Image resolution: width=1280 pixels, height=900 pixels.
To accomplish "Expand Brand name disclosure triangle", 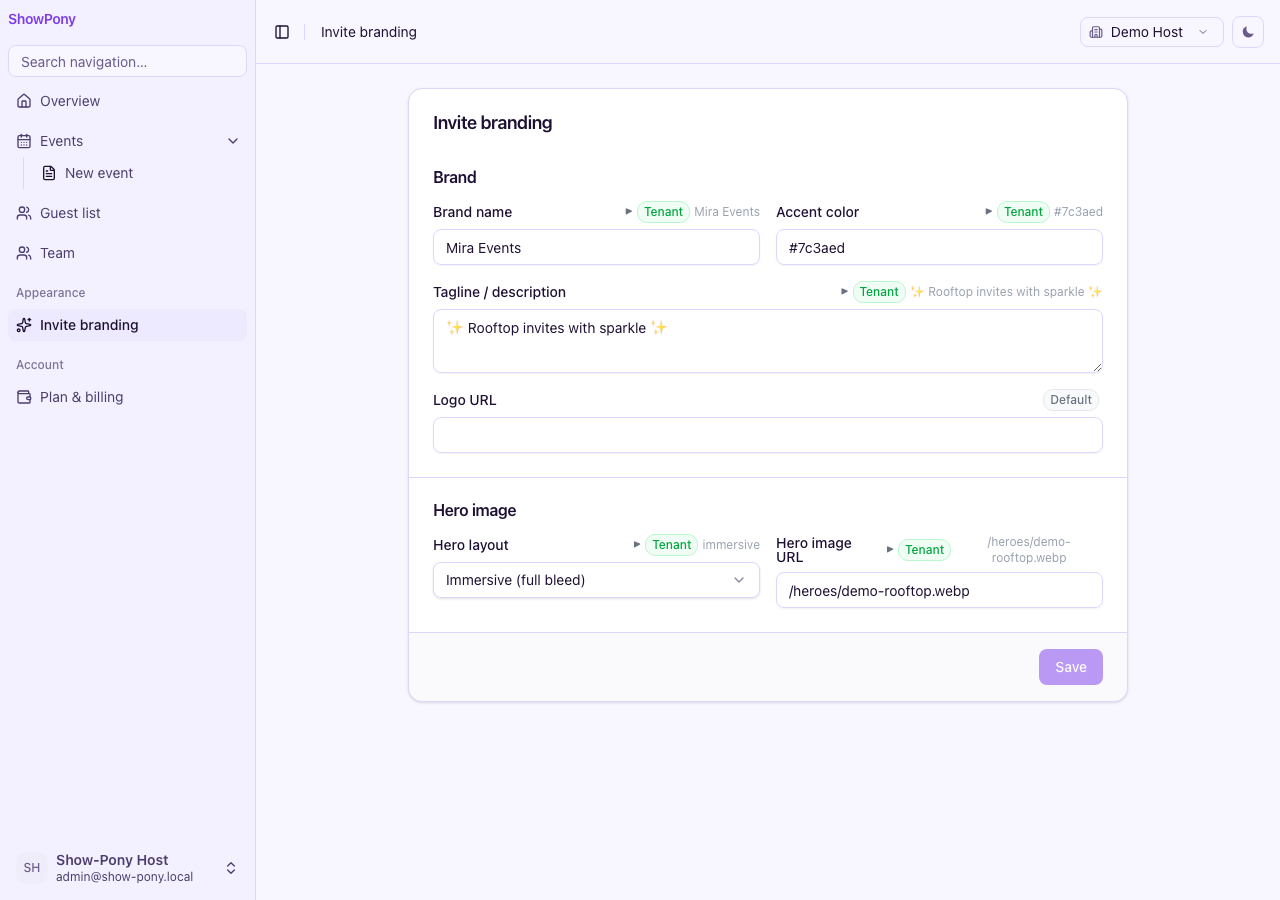I will coord(629,211).
